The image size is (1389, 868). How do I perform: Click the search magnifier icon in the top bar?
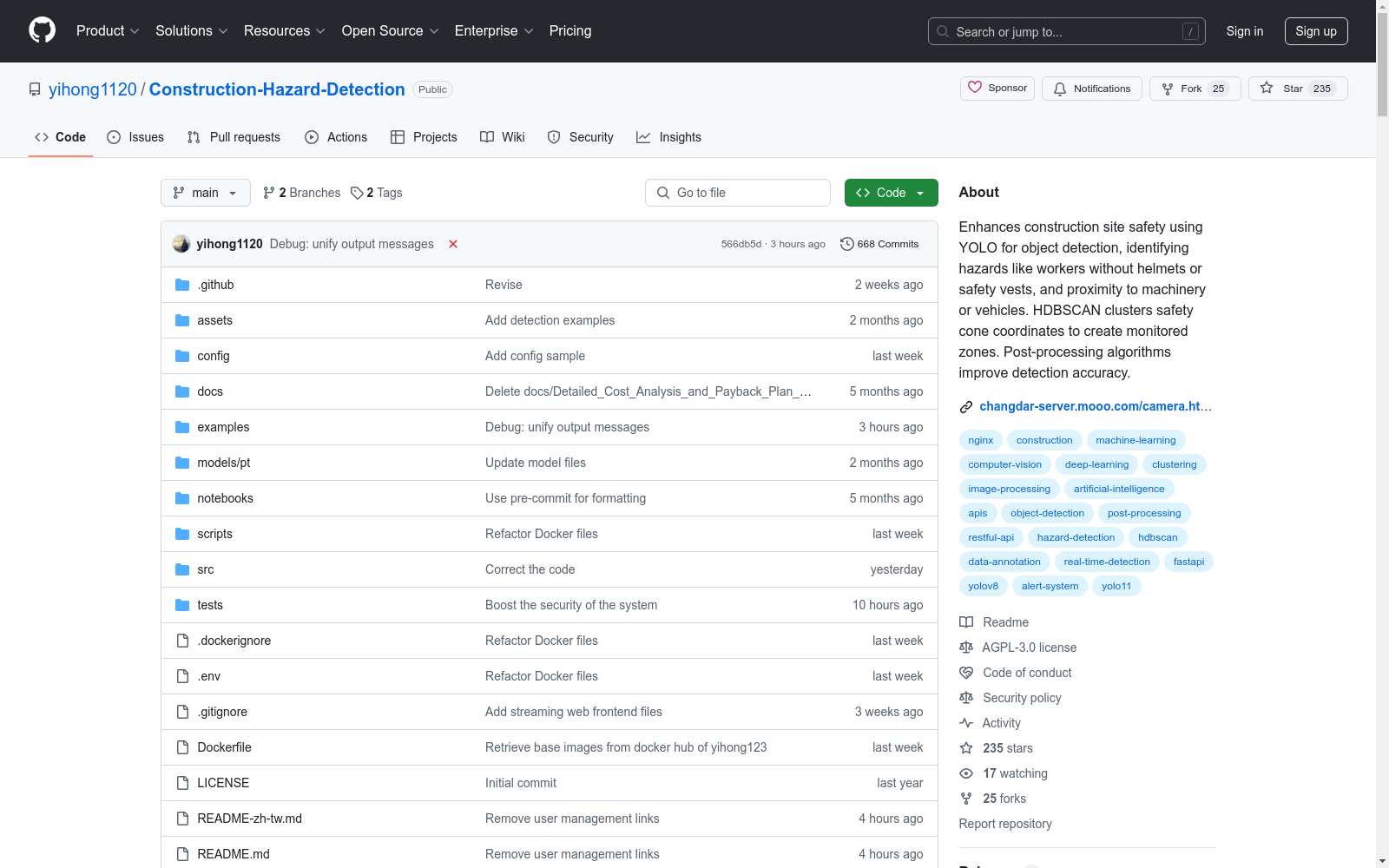(943, 31)
